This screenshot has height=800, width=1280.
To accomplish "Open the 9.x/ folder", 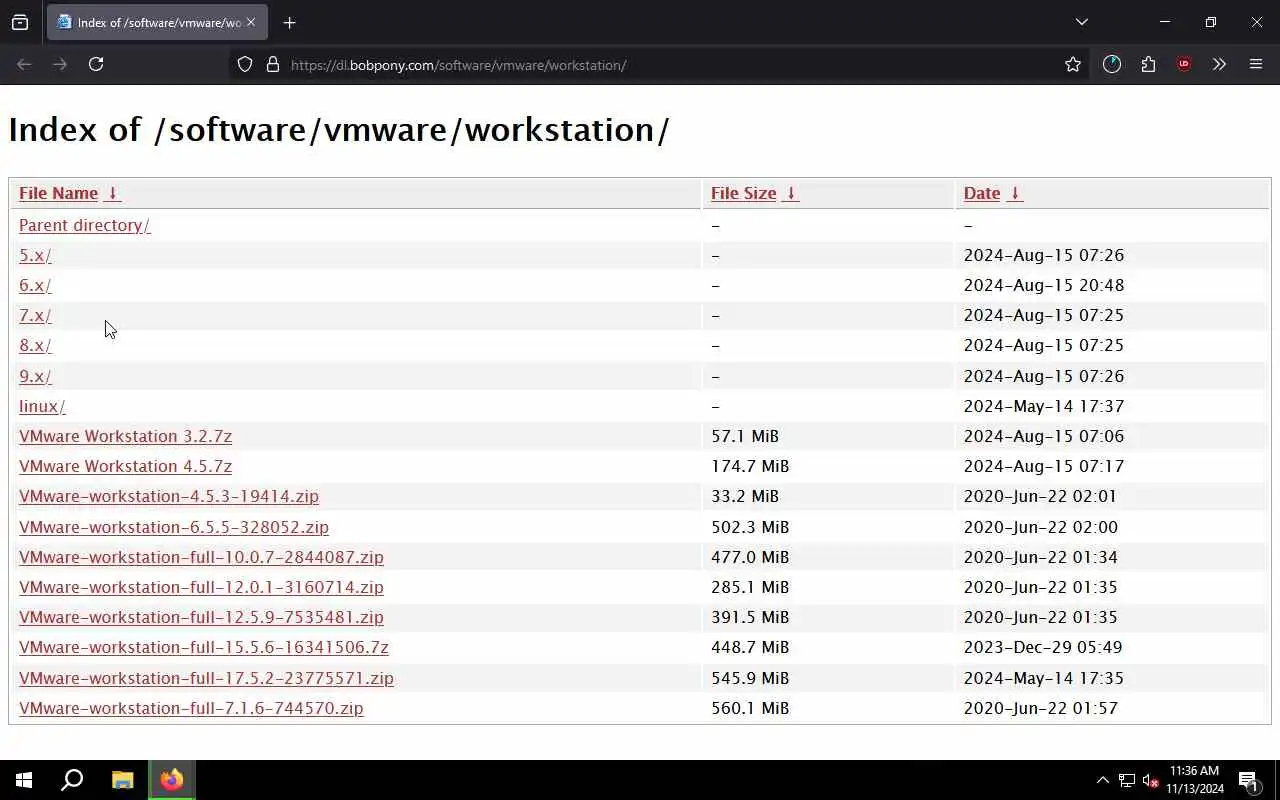I will (35, 376).
